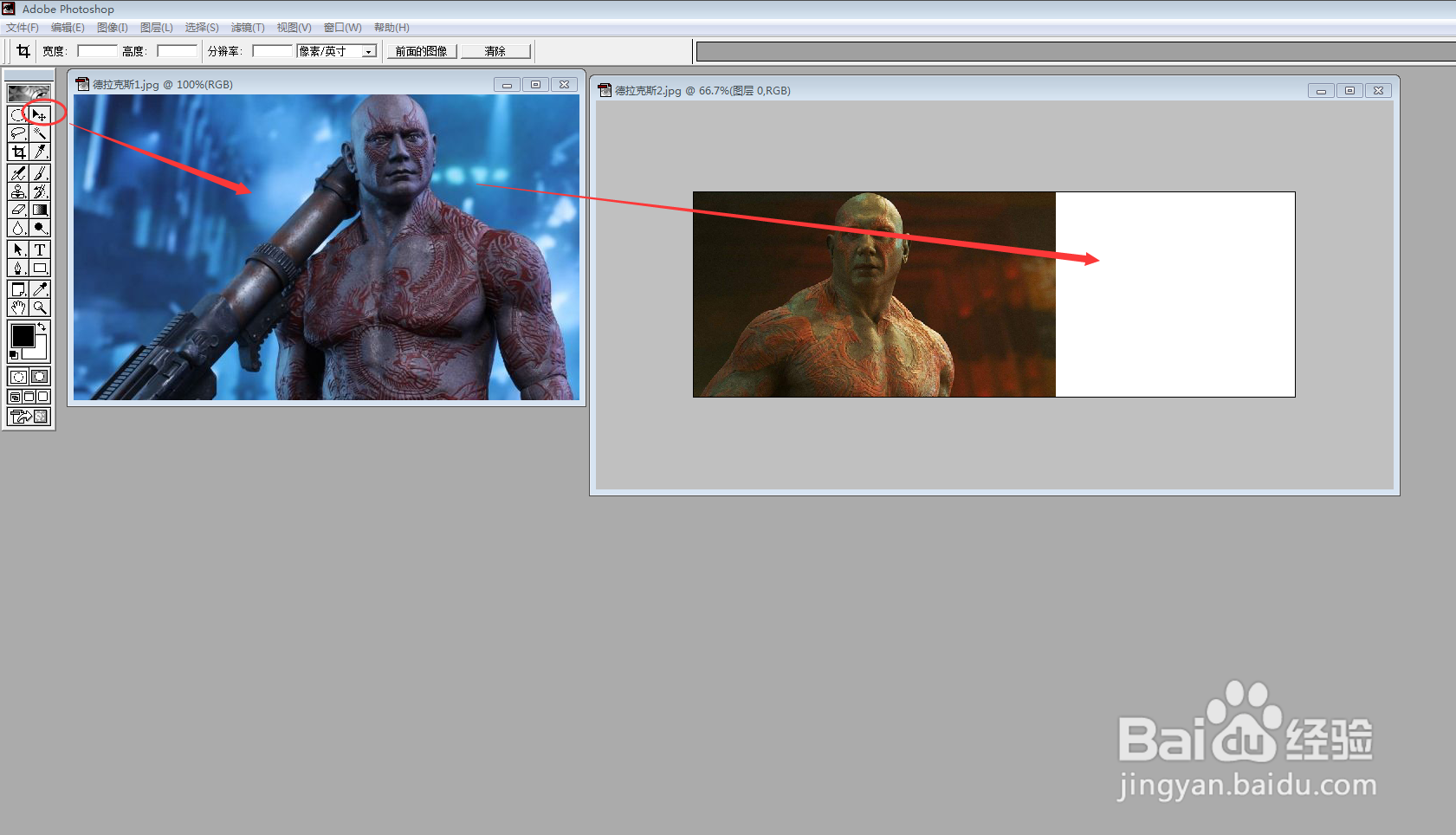Open the 图像(I) menu

[x=113, y=28]
